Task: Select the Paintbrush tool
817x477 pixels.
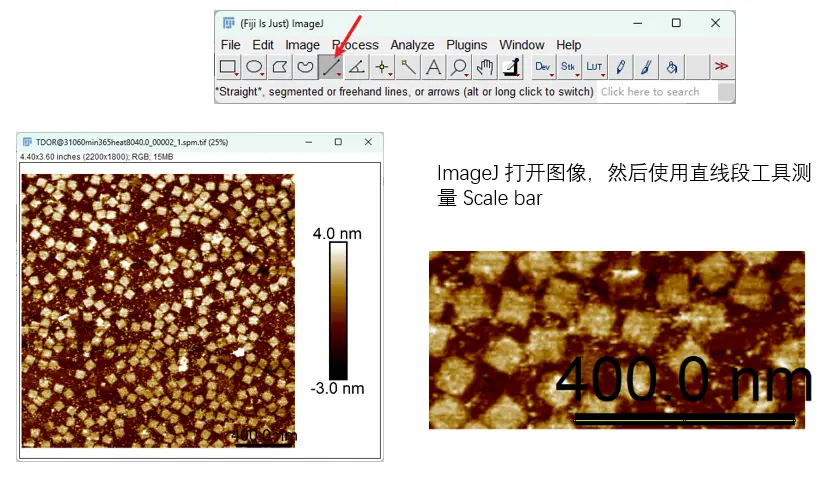Action: coord(646,67)
